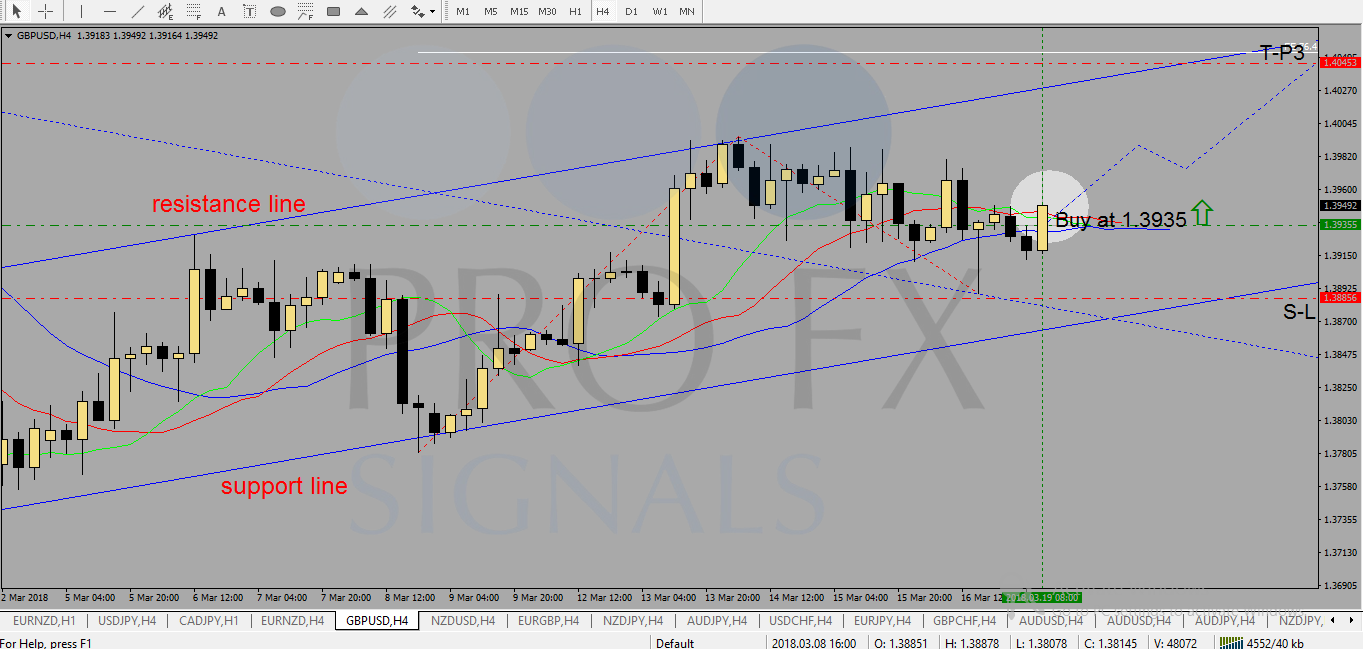
Task: Select the Fibonacci retracement tool
Action: pos(194,11)
